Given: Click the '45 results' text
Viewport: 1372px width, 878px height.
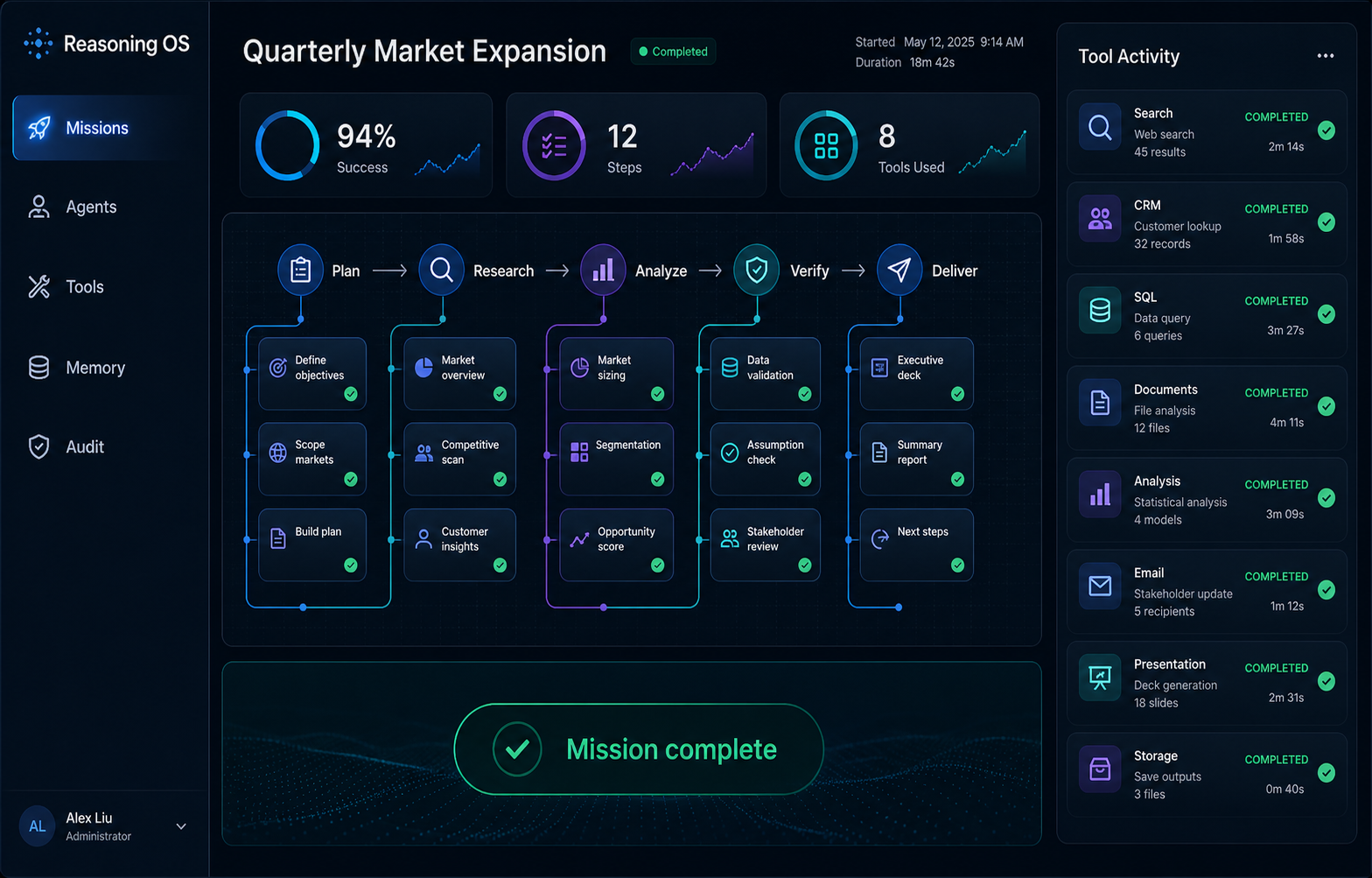Looking at the screenshot, I should point(1160,152).
